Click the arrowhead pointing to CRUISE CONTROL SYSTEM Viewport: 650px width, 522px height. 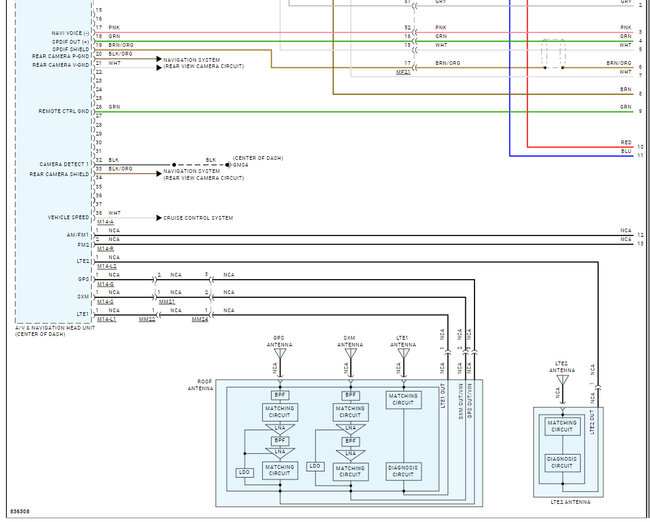tap(159, 218)
